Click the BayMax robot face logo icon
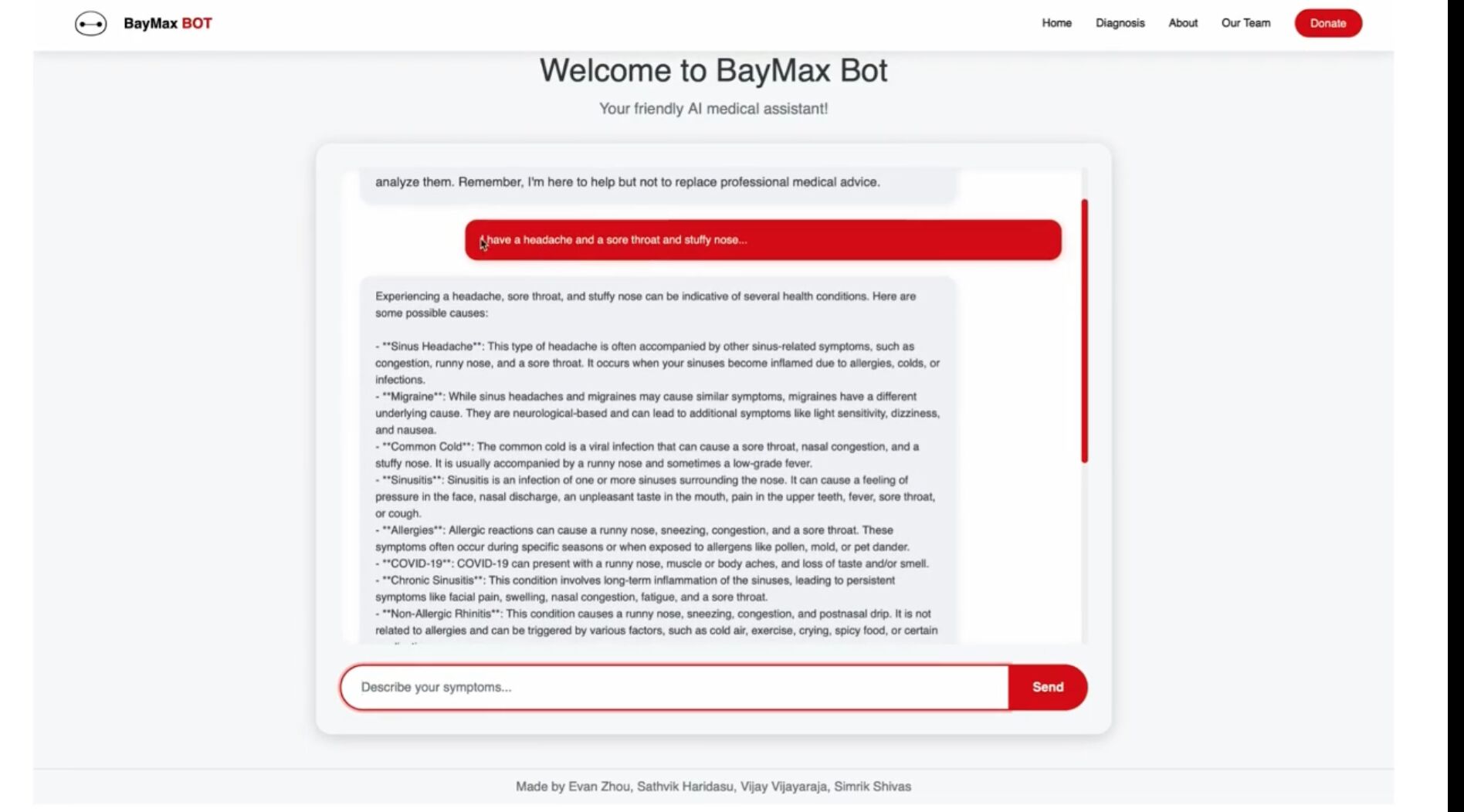 tap(90, 24)
